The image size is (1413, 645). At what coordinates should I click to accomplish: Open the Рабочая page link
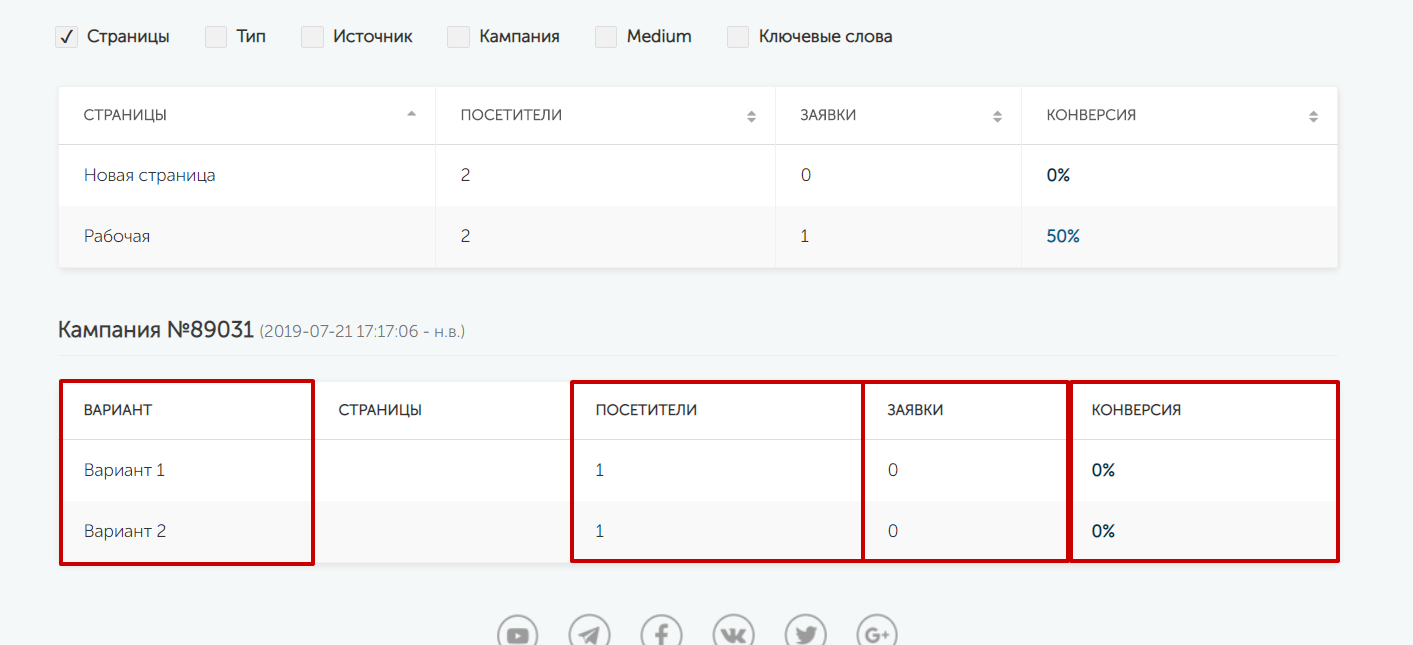117,236
